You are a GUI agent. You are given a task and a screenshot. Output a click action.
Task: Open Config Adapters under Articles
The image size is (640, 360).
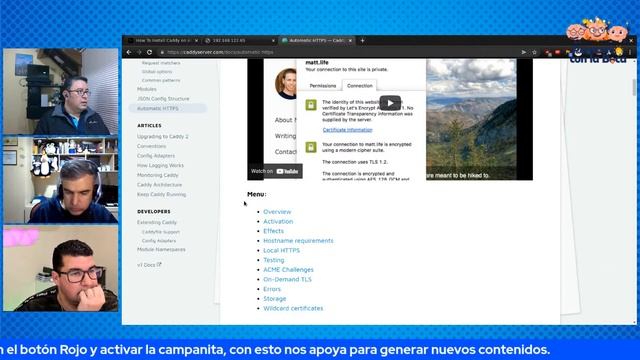[x=156, y=156]
